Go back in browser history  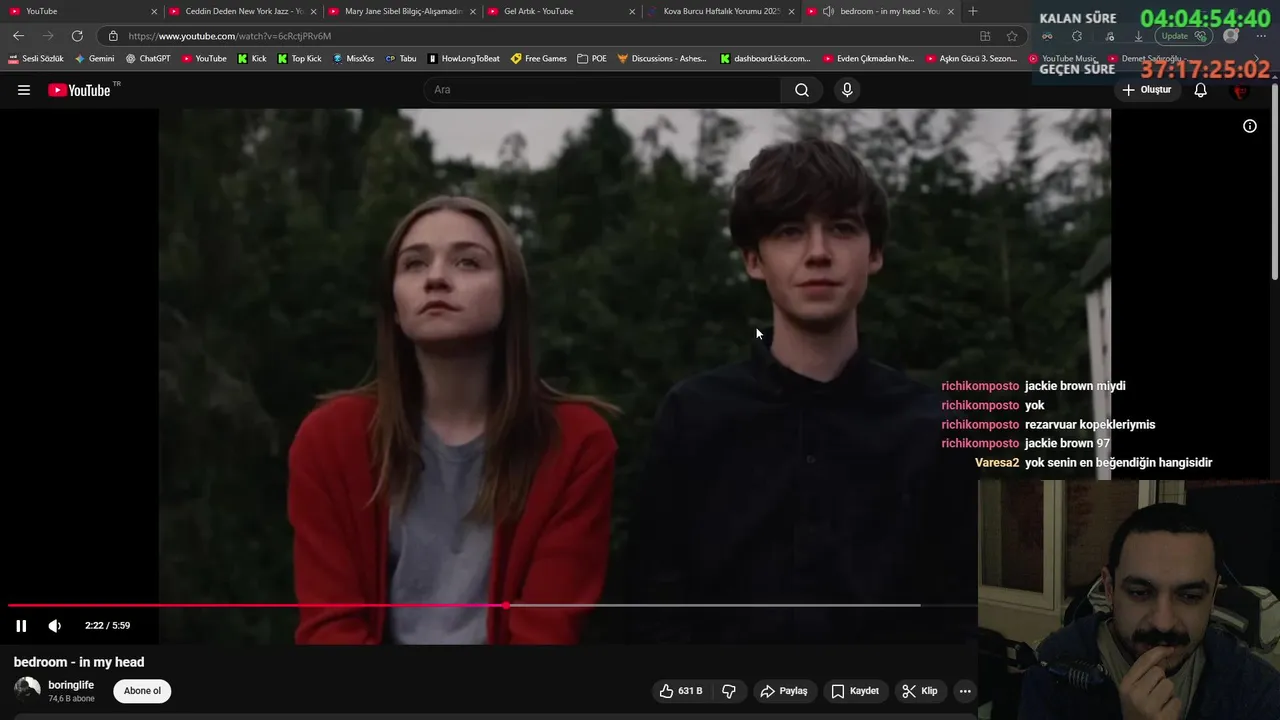click(18, 36)
